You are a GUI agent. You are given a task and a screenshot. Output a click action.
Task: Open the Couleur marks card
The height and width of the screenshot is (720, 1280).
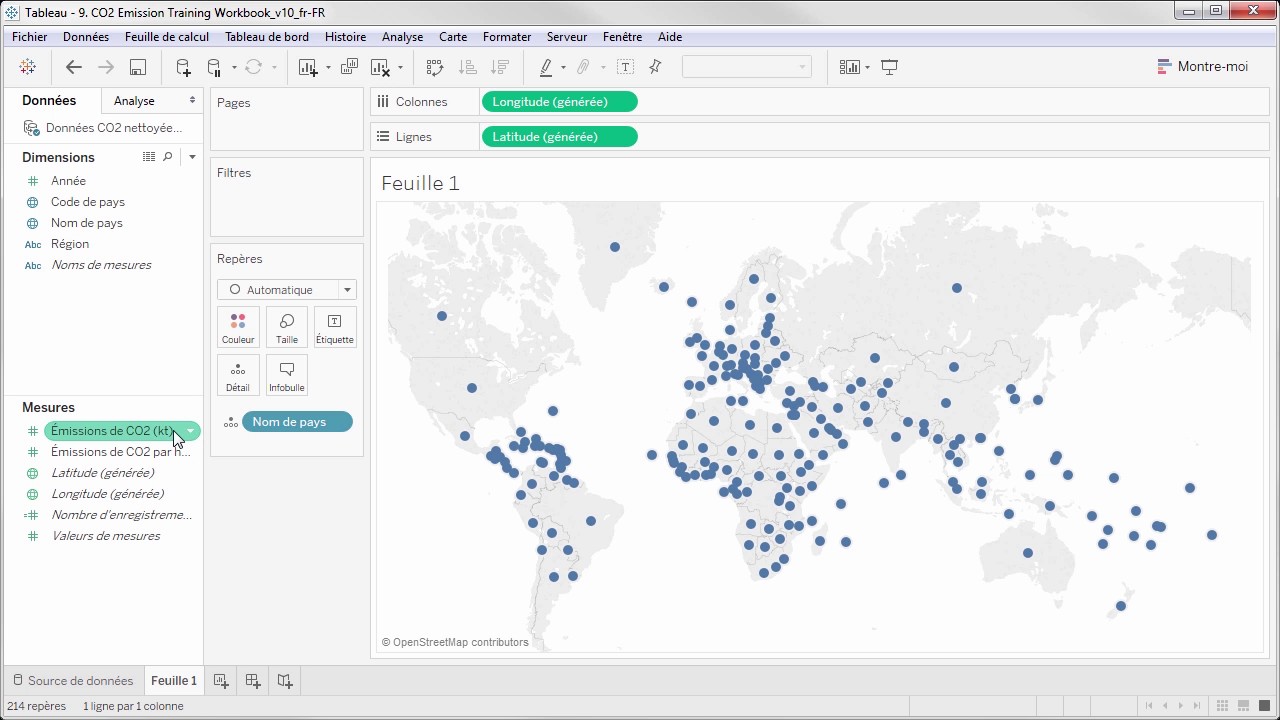pos(238,327)
